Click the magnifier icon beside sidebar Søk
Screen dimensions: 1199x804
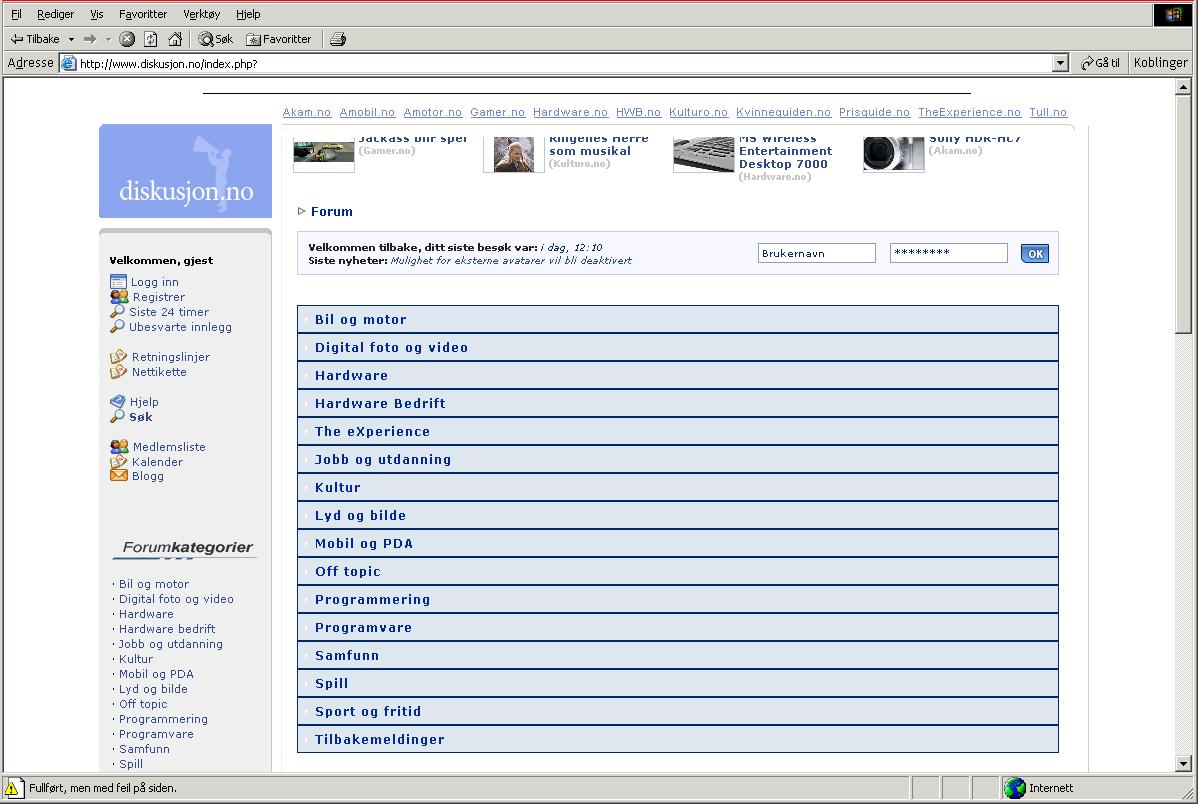pos(117,417)
